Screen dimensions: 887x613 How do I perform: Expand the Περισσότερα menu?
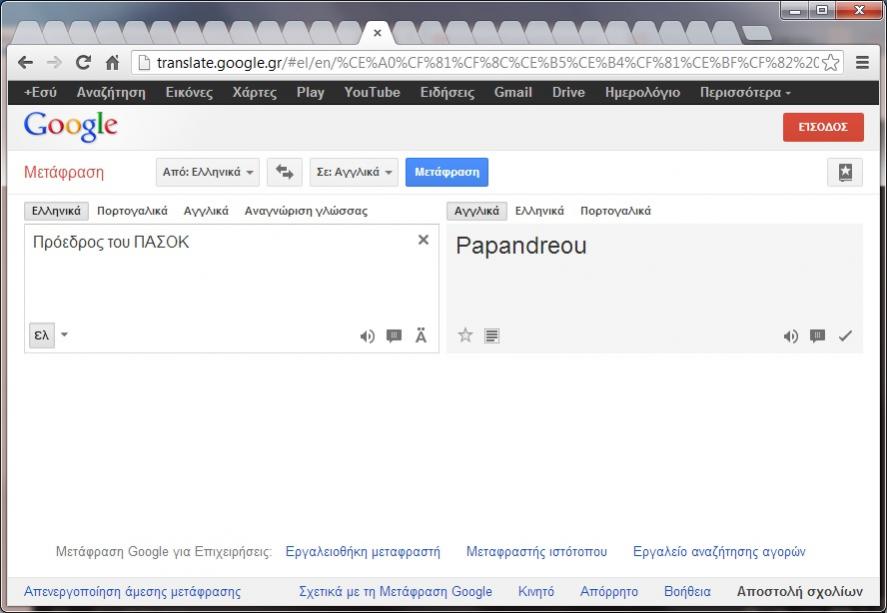745,92
